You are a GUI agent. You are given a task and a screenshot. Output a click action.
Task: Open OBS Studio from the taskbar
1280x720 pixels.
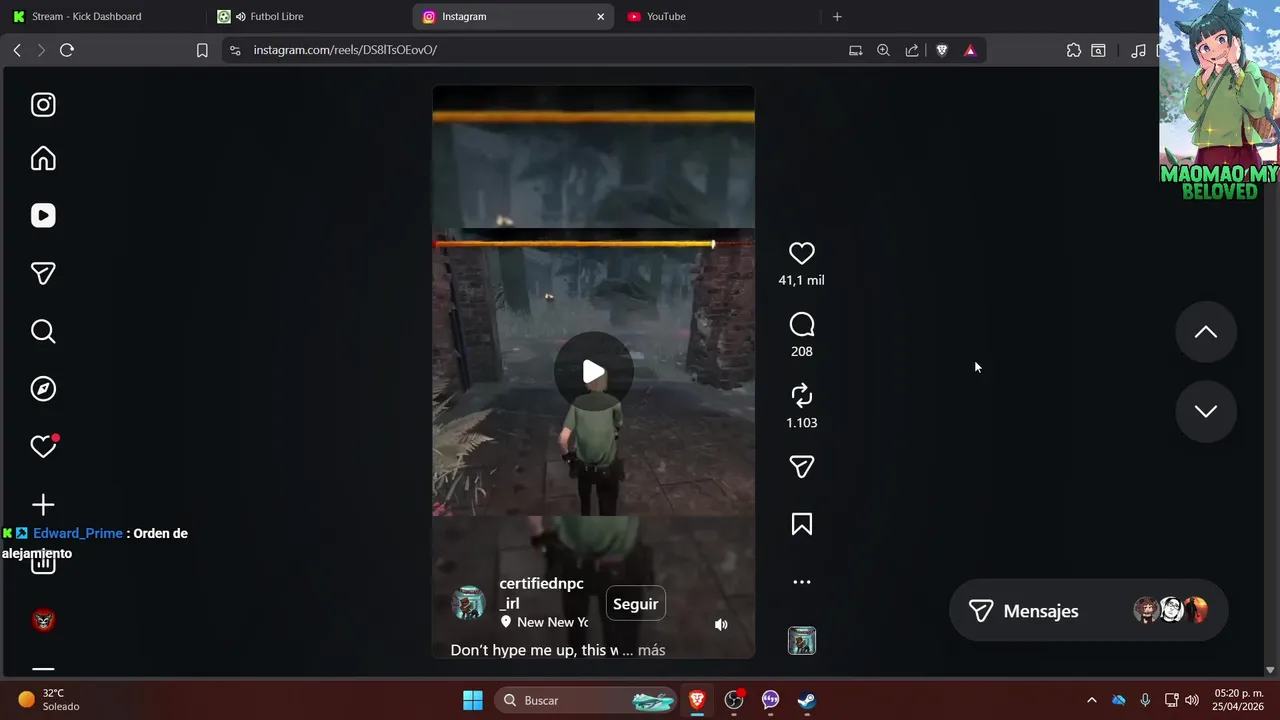pos(735,700)
